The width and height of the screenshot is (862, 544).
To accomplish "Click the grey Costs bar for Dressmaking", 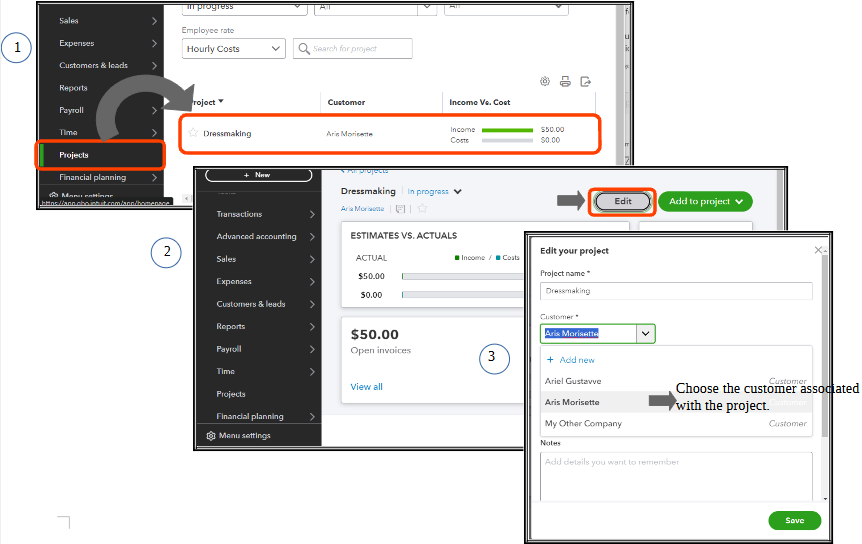I will coord(507,141).
